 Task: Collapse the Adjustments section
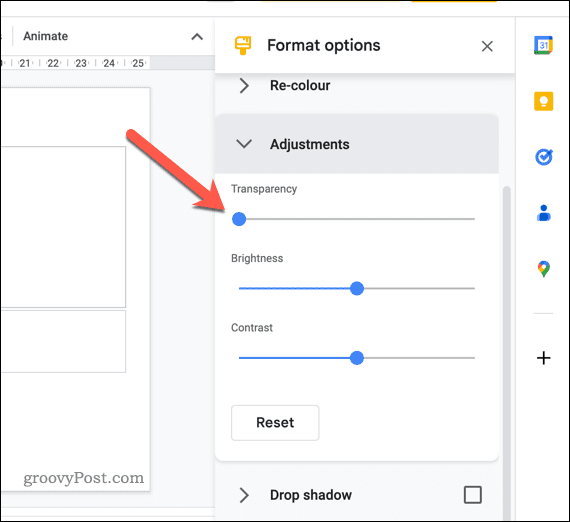pyautogui.click(x=244, y=144)
